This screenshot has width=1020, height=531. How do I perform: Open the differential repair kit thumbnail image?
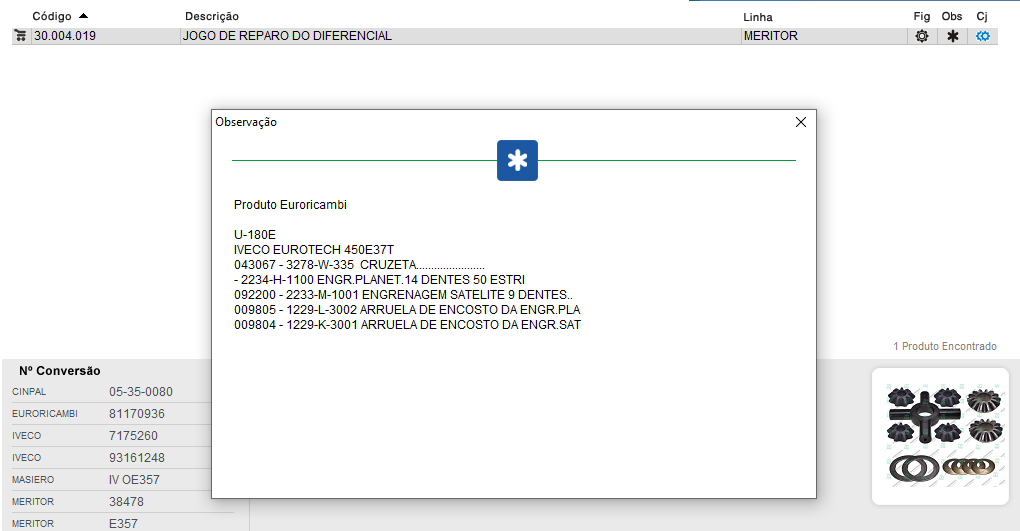point(943,436)
